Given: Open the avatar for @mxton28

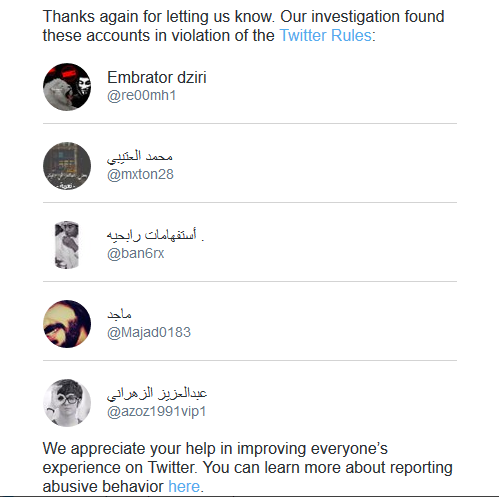Looking at the screenshot, I should (x=67, y=166).
